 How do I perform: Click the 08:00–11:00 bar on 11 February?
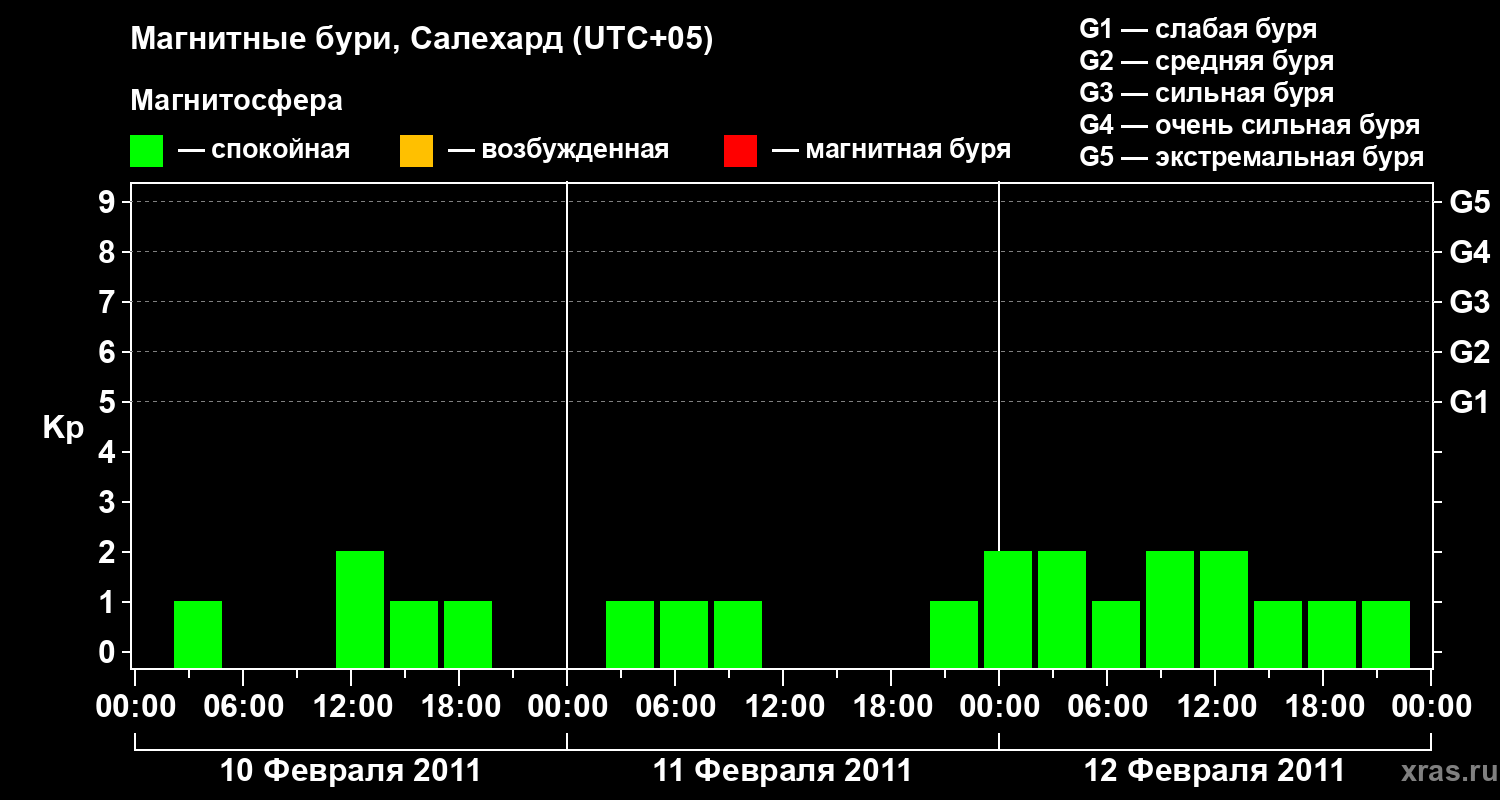pos(738,634)
